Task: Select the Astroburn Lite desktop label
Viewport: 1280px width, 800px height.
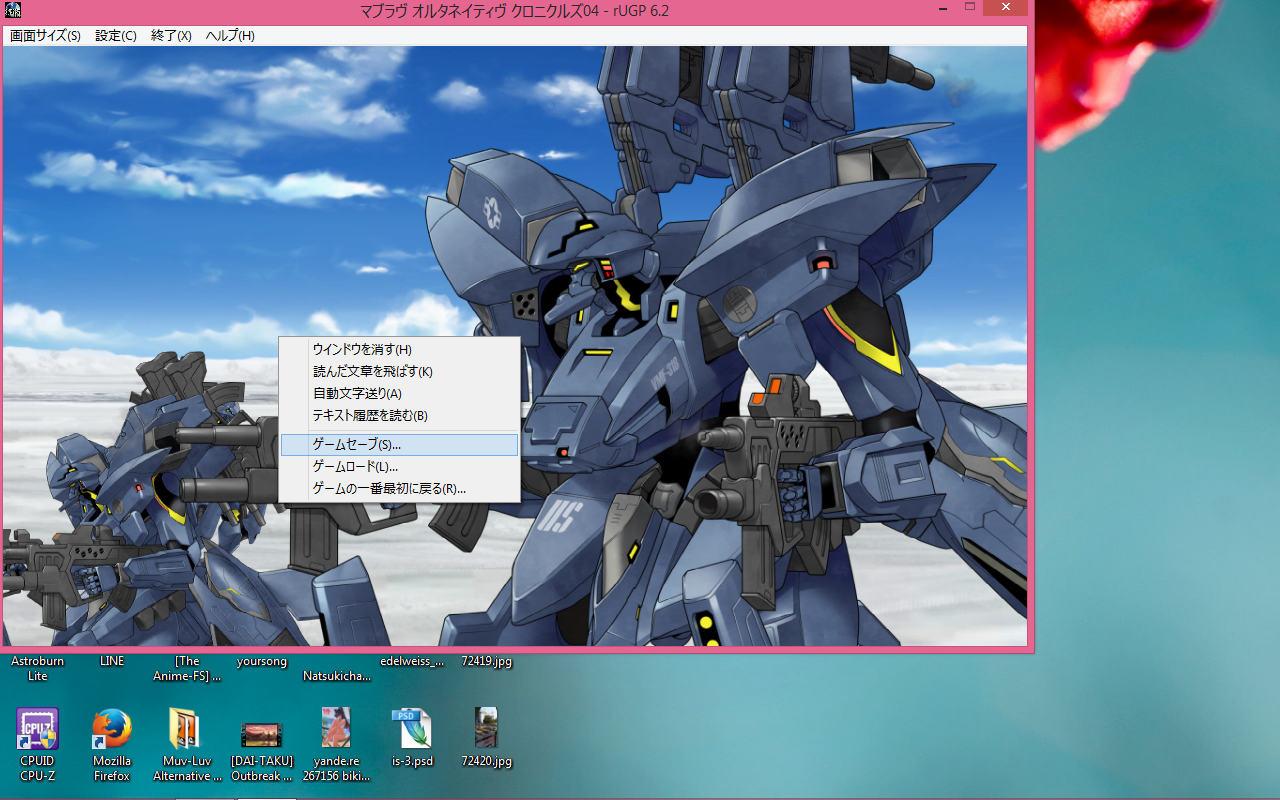Action: [37, 668]
